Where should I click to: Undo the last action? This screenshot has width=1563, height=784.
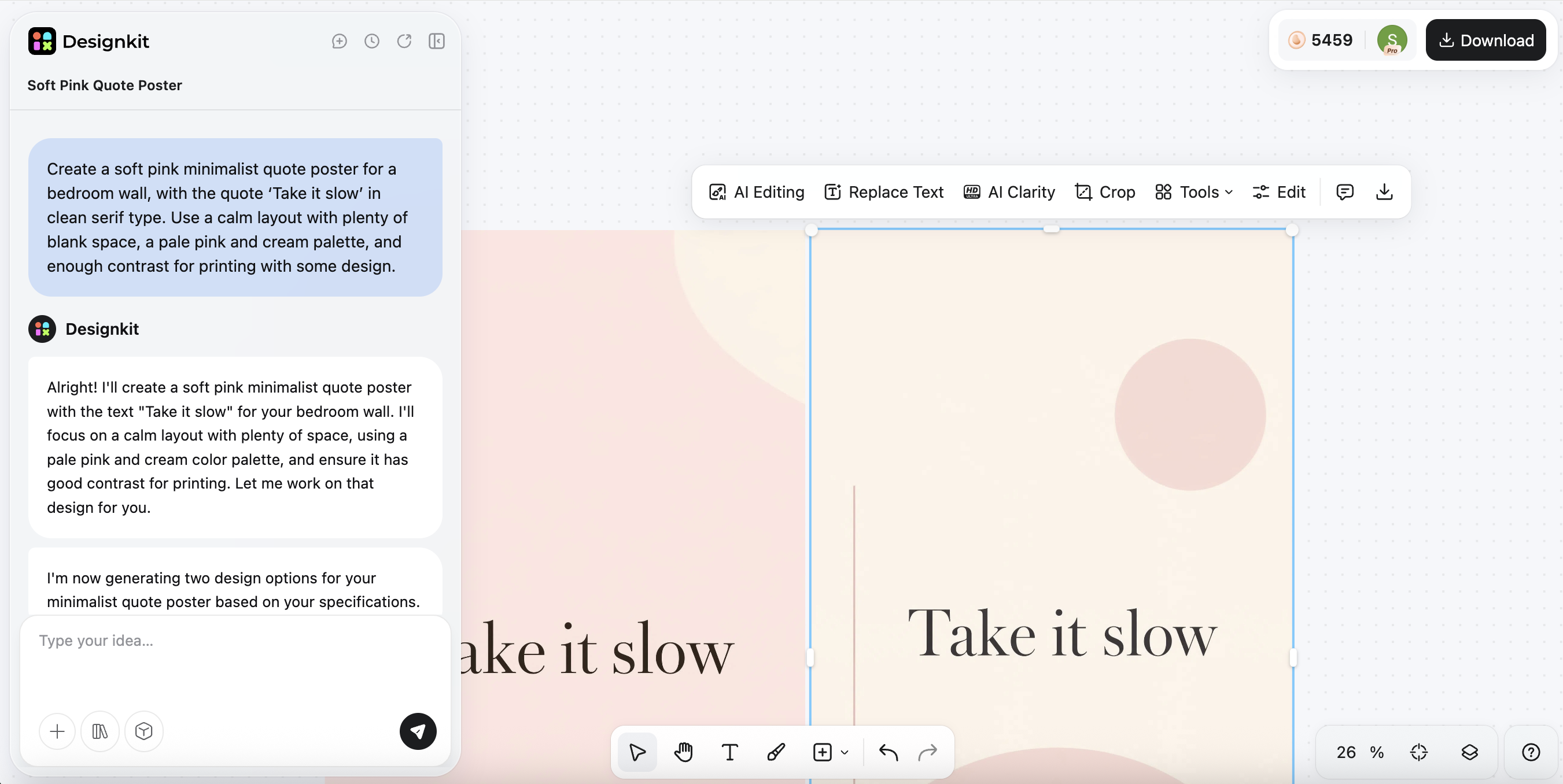pos(889,752)
